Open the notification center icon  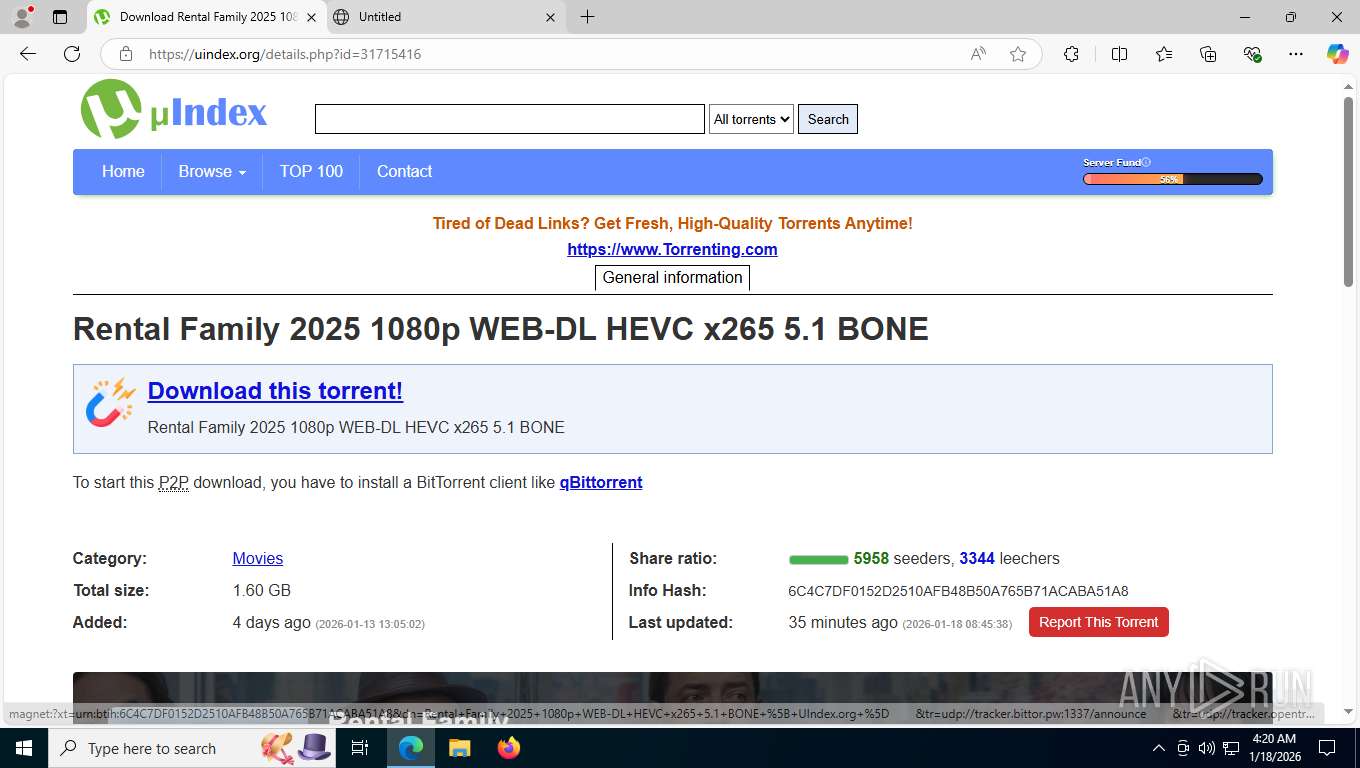[1327, 748]
